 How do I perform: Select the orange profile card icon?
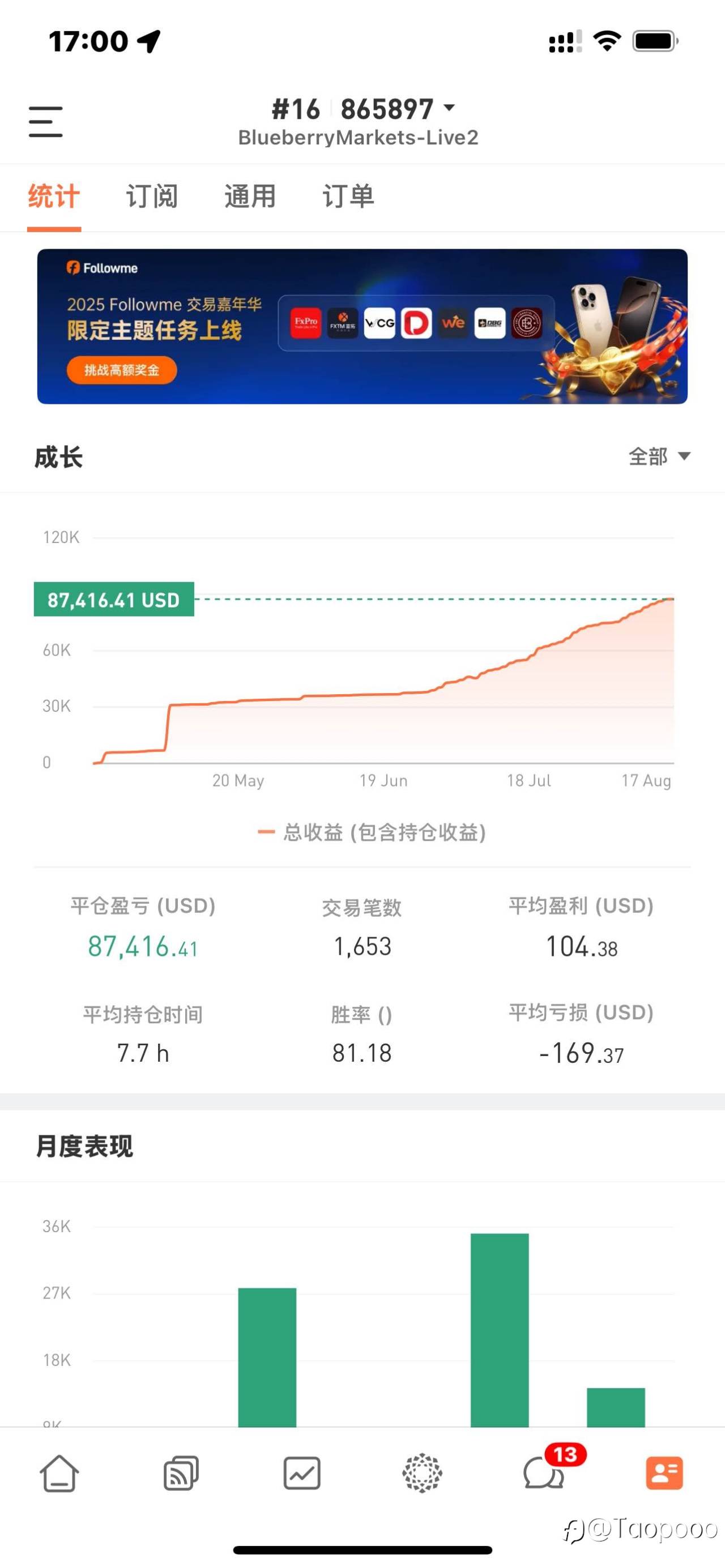click(664, 1473)
